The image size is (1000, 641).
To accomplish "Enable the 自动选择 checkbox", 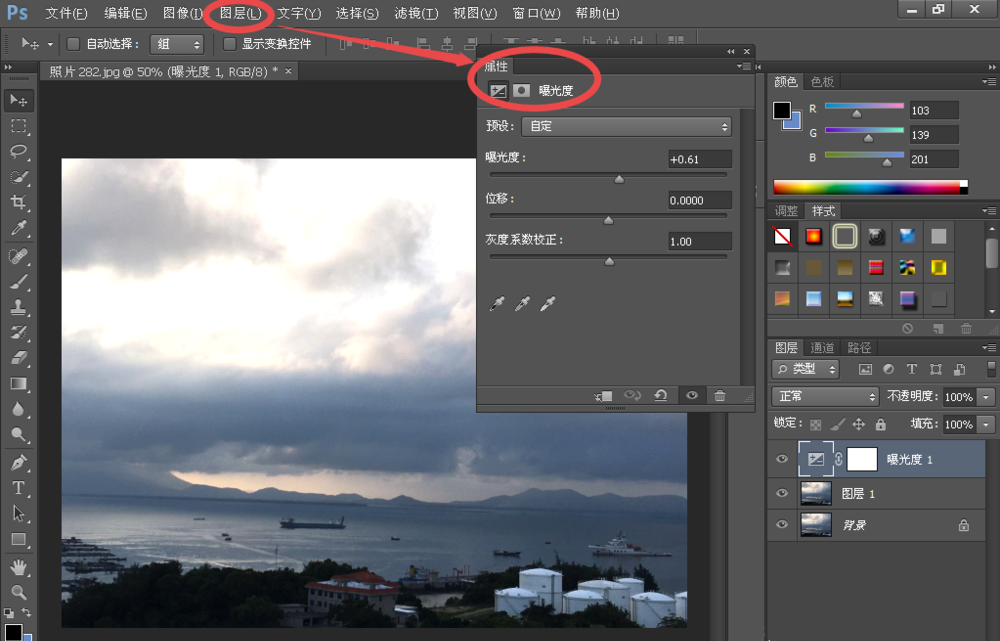I will point(73,44).
